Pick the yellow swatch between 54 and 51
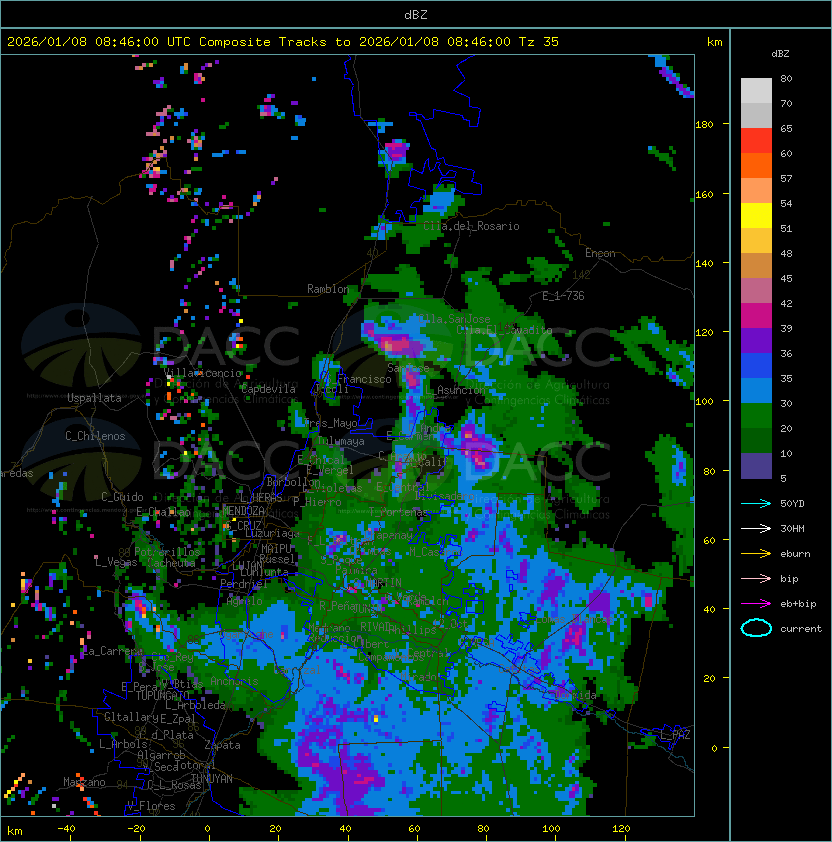 click(756, 215)
